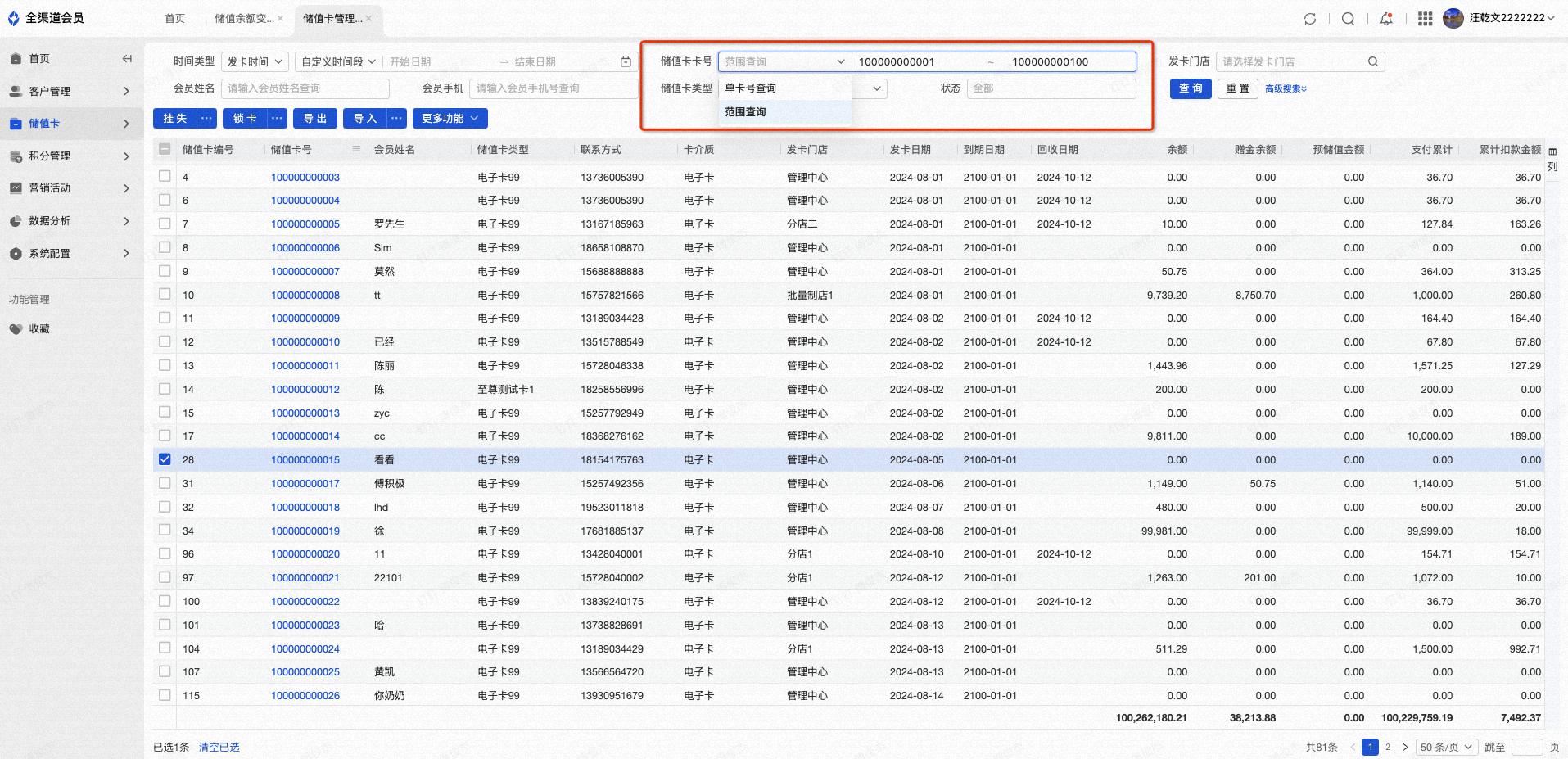Open 高级搜索 advanced search link
Screen dimensions: 1568x759
[1286, 88]
